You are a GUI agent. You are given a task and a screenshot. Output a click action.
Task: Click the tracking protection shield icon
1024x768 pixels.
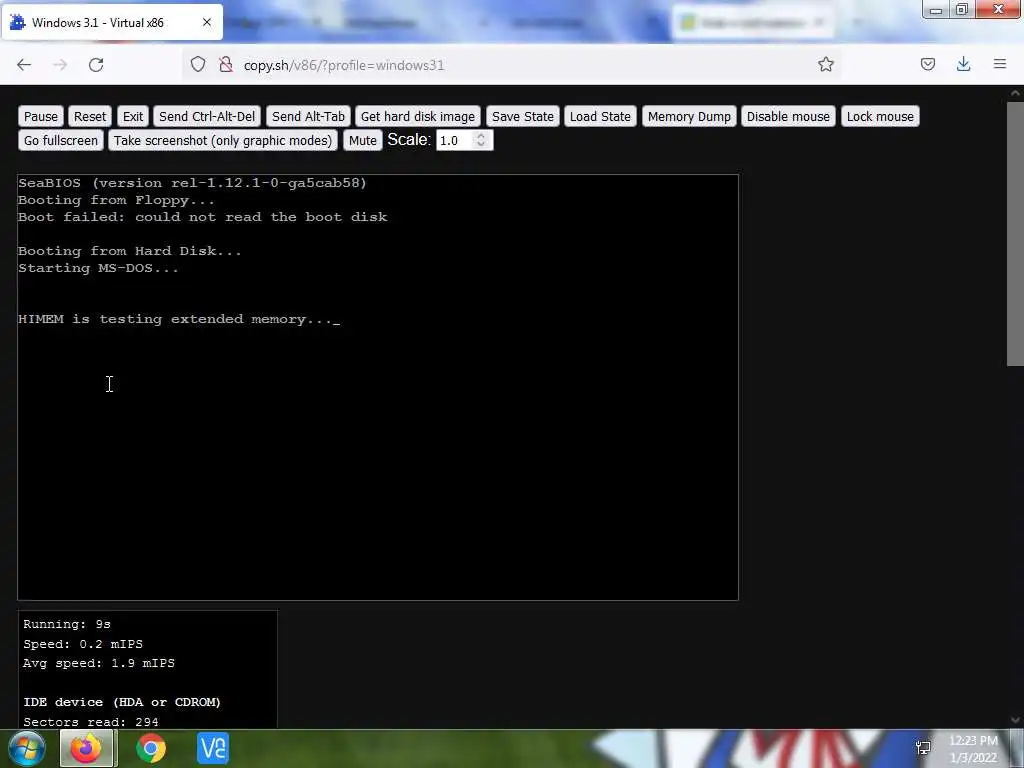[x=198, y=64]
